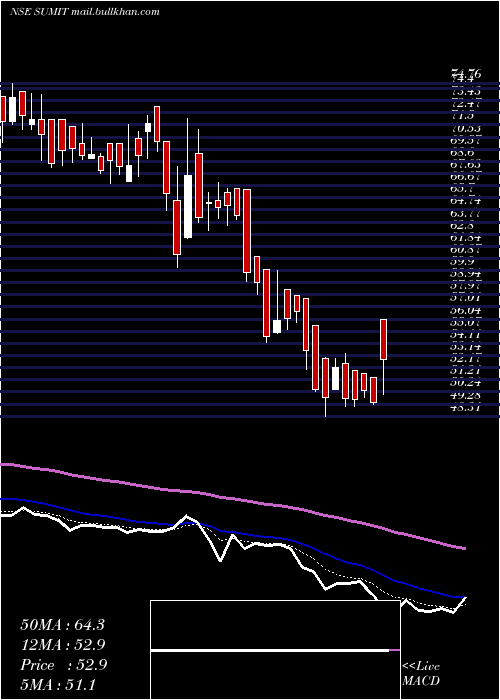Click the 52.17 price axis label

tap(466, 358)
